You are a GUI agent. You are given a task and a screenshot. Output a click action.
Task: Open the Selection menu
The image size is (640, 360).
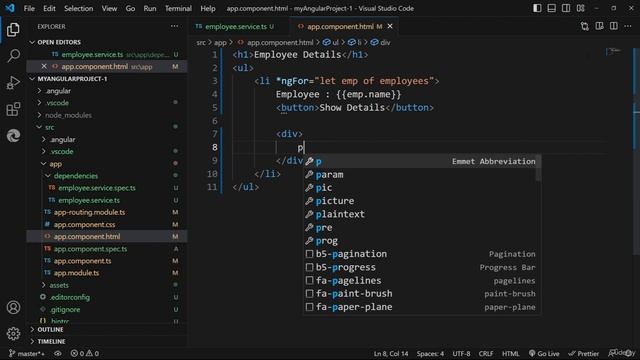click(78, 8)
